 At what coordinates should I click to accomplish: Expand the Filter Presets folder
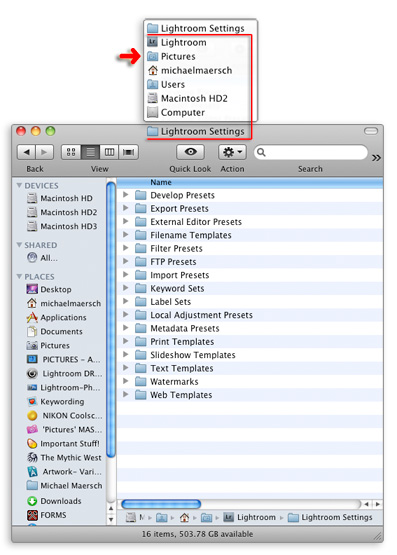click(126, 248)
